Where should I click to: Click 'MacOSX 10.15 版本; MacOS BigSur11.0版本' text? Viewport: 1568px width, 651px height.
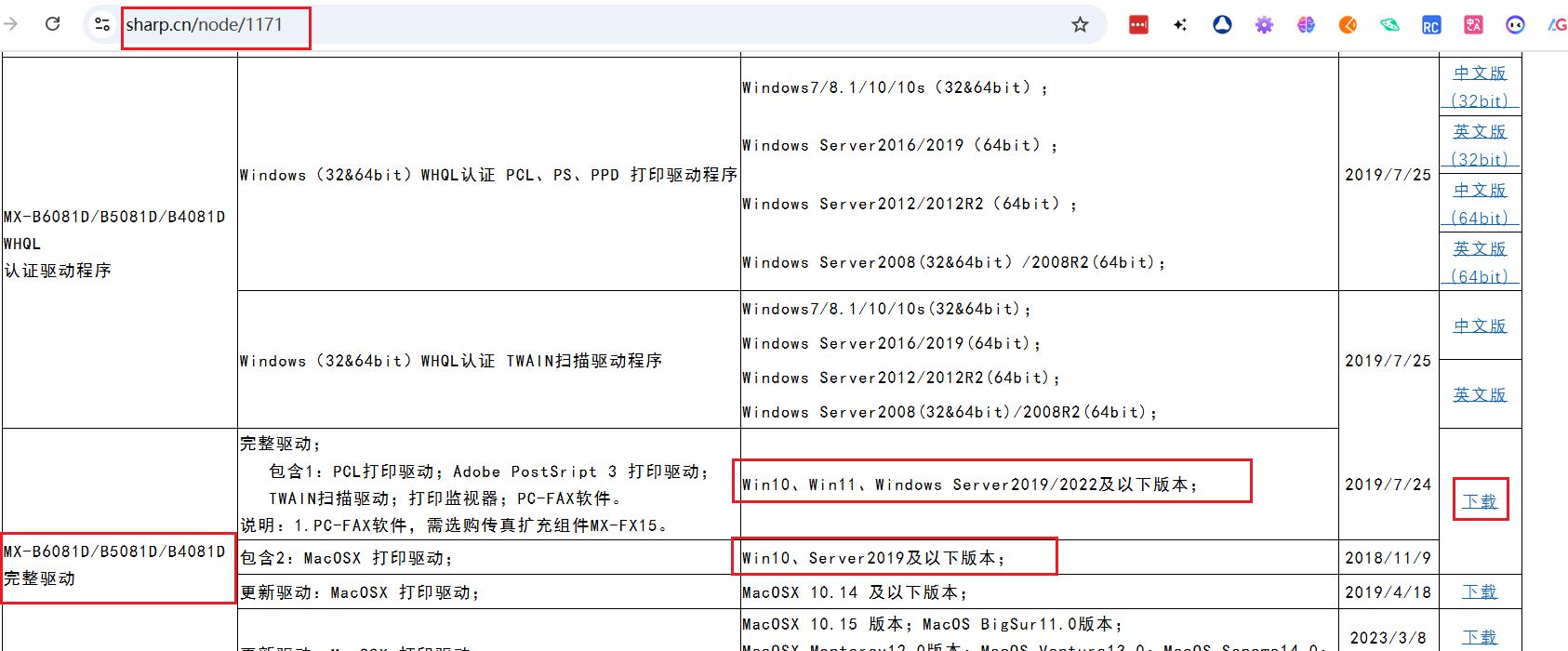tap(932, 624)
